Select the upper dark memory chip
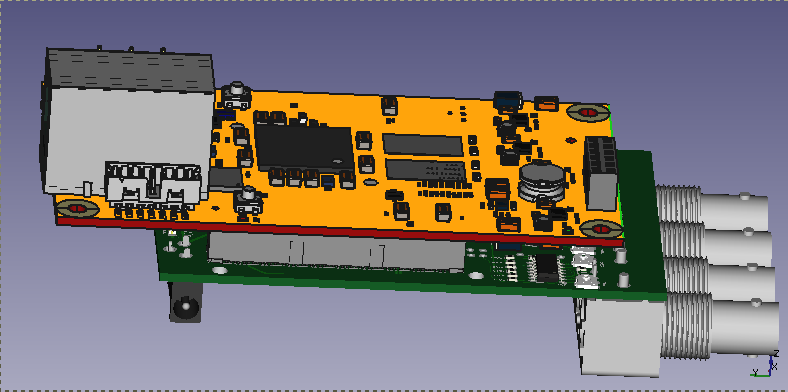Screen dimensions: 788x392 [x=423, y=145]
